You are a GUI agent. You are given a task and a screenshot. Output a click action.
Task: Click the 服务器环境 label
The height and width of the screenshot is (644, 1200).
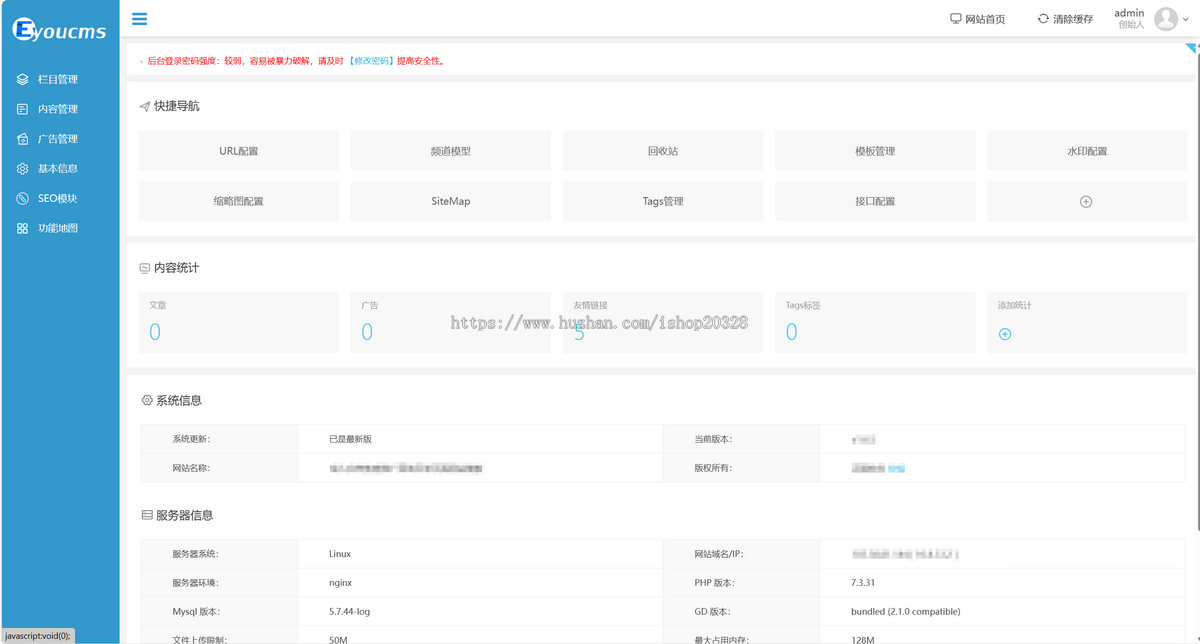tap(195, 583)
